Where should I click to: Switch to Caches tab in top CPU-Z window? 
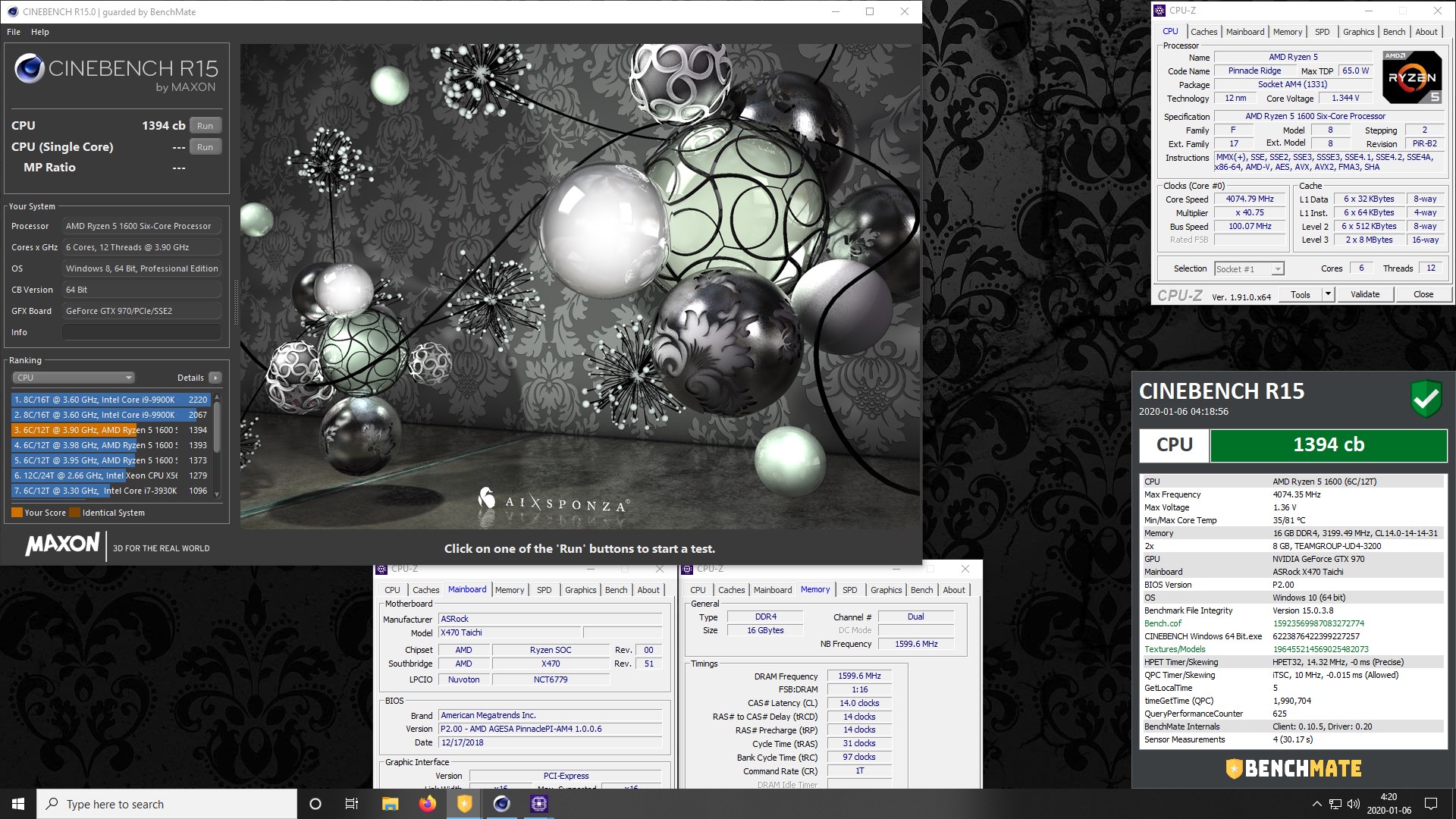(1203, 32)
